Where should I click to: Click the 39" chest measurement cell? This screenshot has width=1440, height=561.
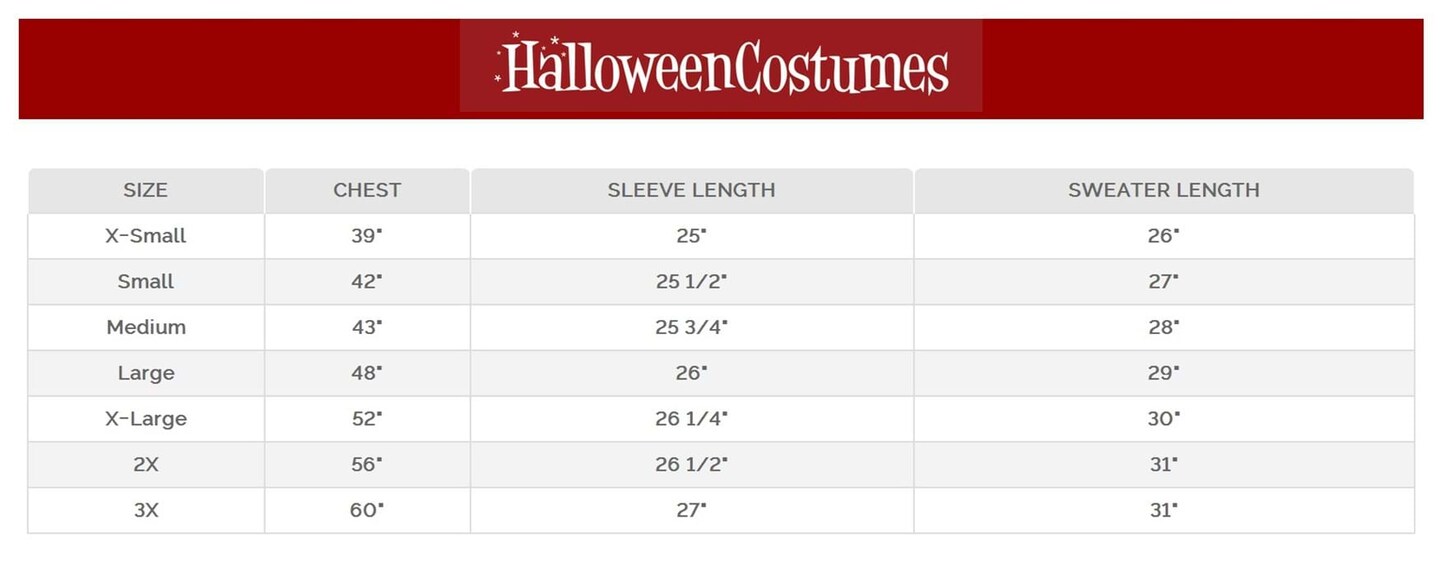click(x=366, y=236)
